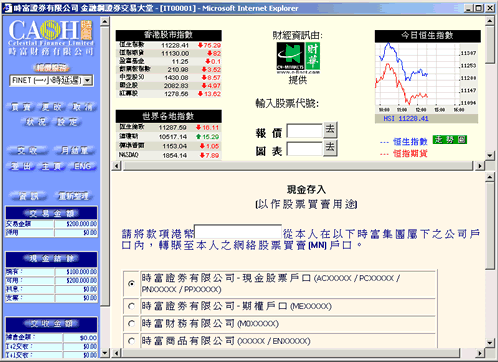Image resolution: width=498 pixels, height=362 pixels.
Task: Click the 更改 modify order button
Action: click(x=52, y=107)
